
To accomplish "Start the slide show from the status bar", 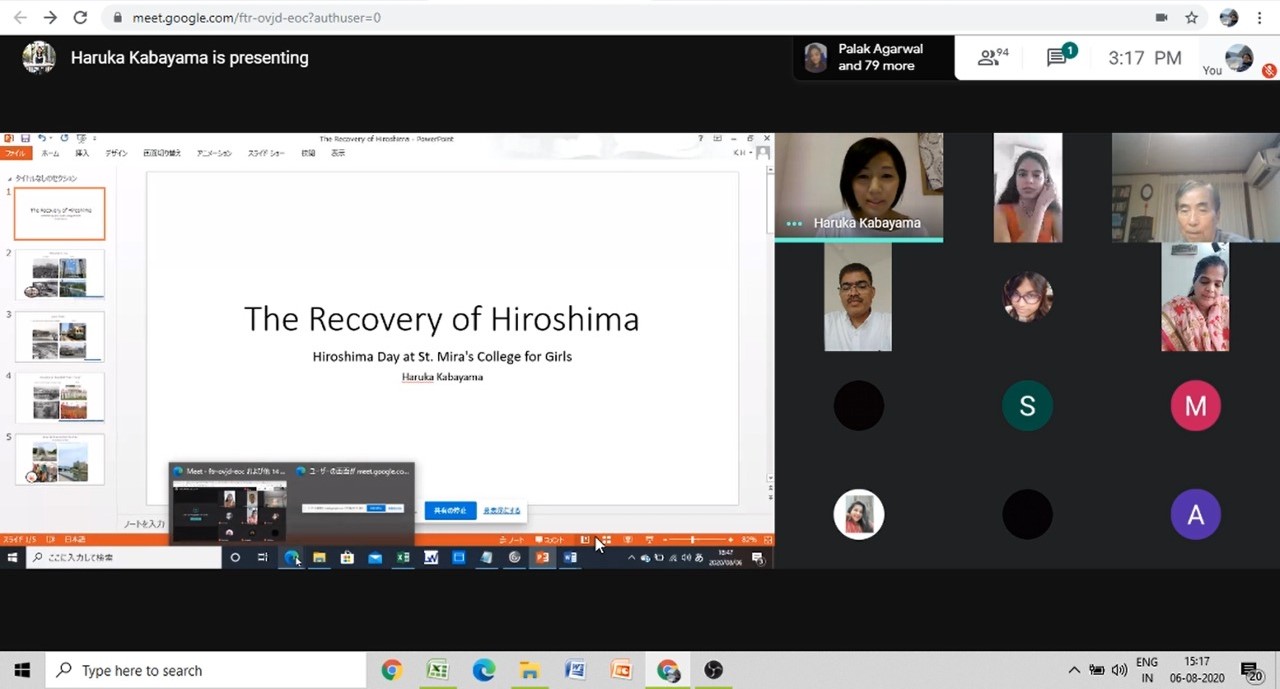I will (650, 540).
